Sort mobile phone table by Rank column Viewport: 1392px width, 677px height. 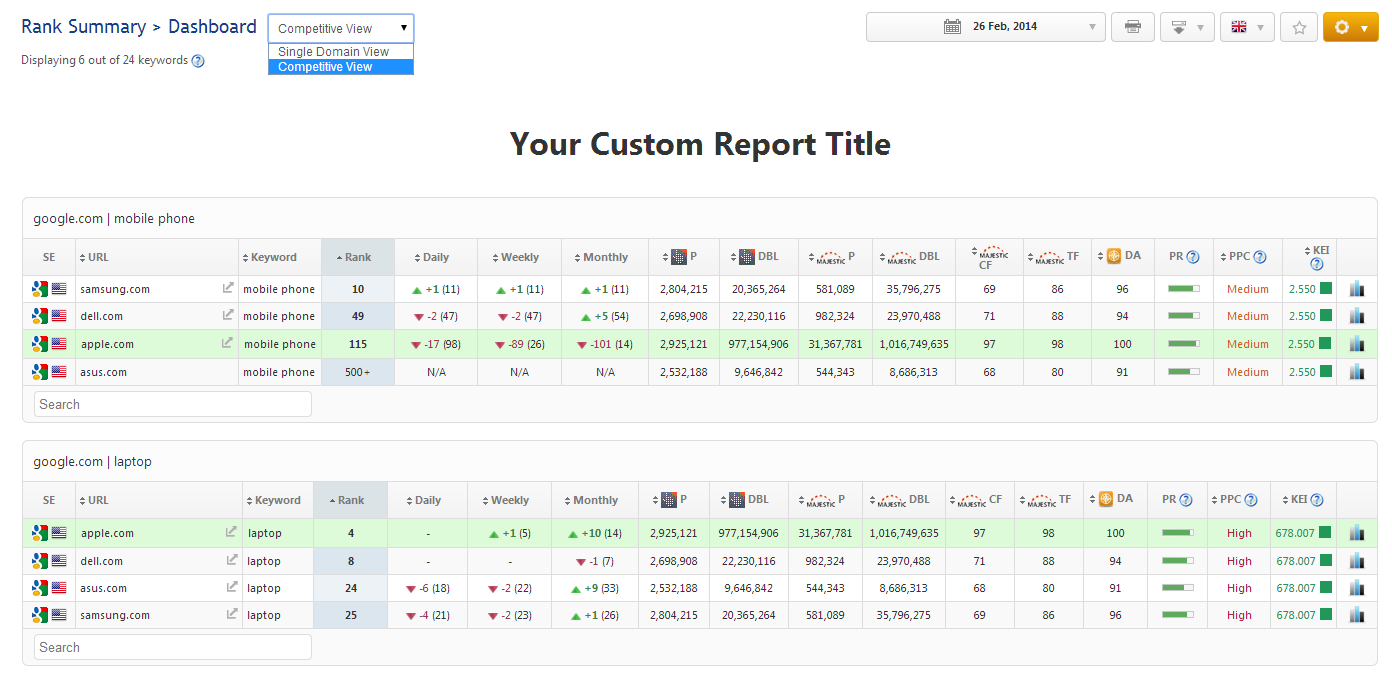357,258
